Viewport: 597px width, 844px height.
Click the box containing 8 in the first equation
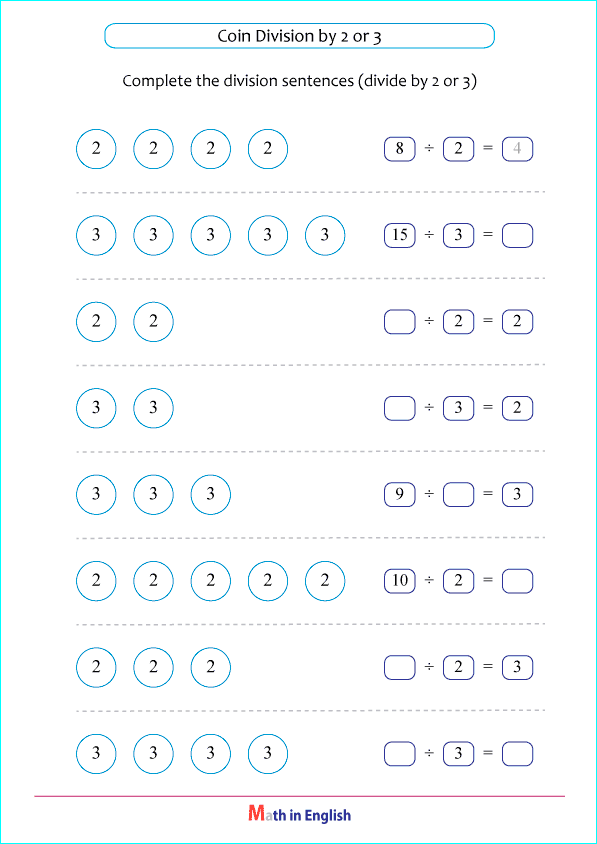point(399,149)
